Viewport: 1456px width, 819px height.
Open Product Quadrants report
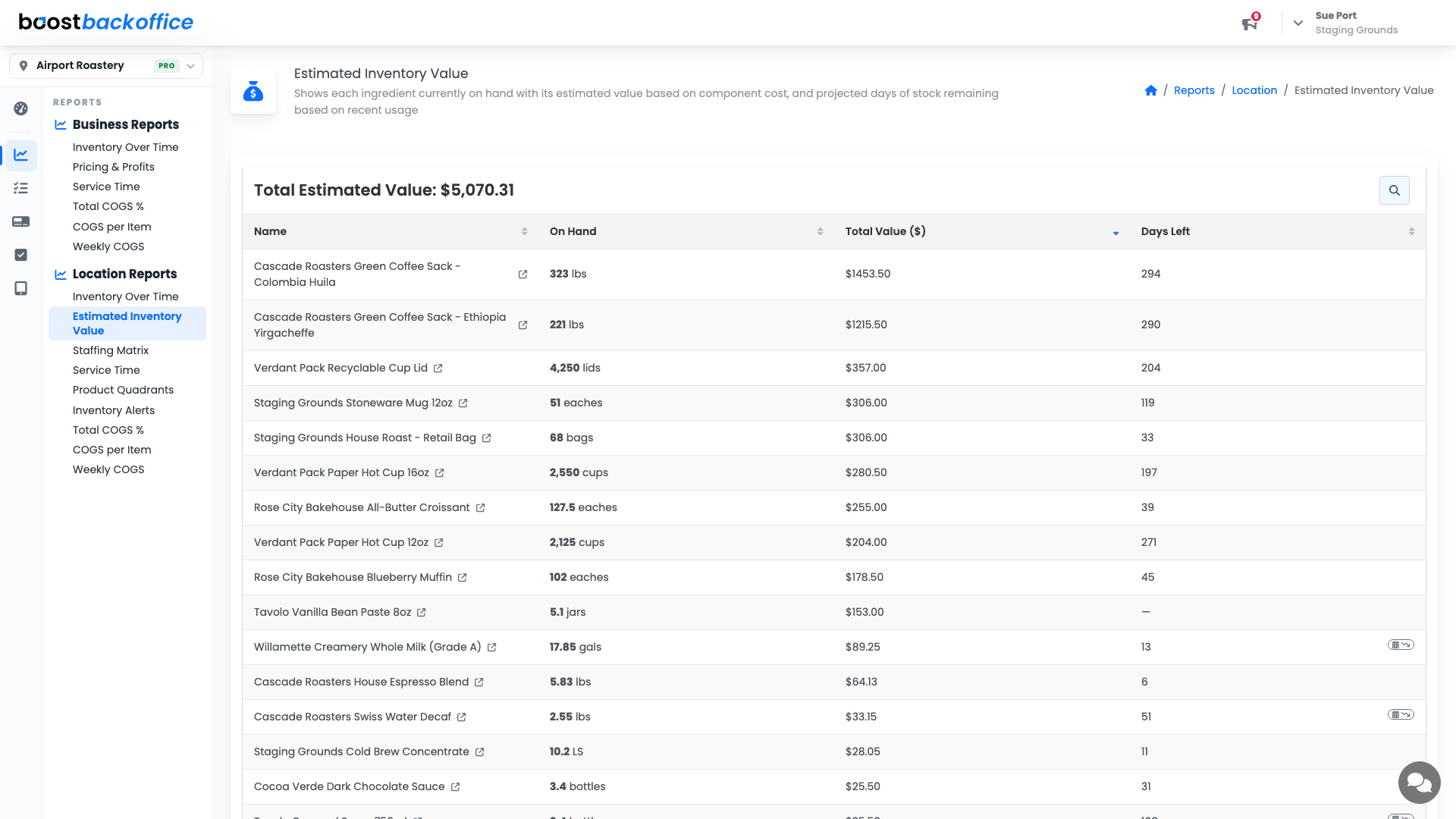click(x=123, y=390)
